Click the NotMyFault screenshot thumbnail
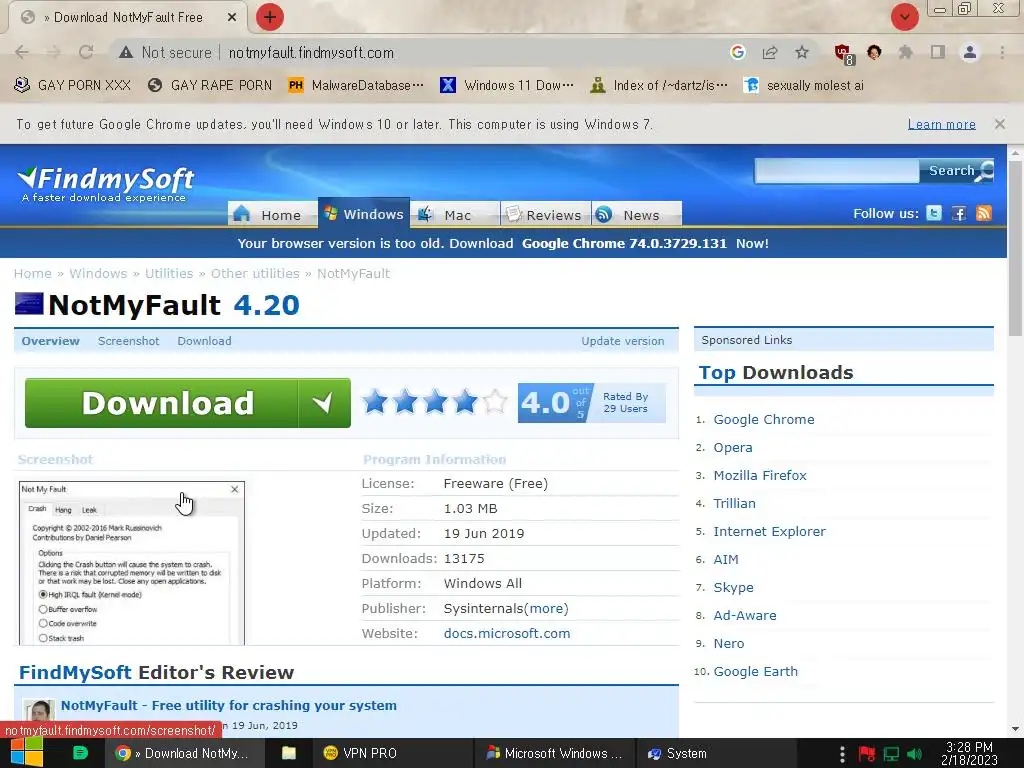This screenshot has width=1024, height=768. pyautogui.click(x=132, y=563)
